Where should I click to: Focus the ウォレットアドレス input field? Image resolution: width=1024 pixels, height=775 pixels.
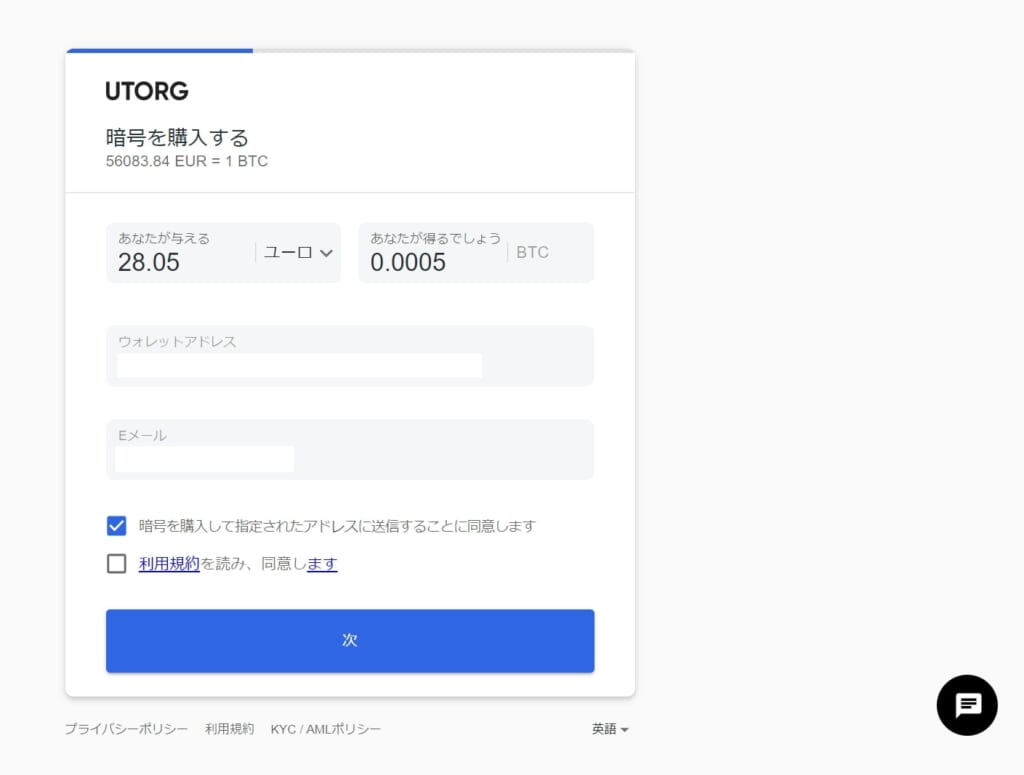[x=350, y=356]
